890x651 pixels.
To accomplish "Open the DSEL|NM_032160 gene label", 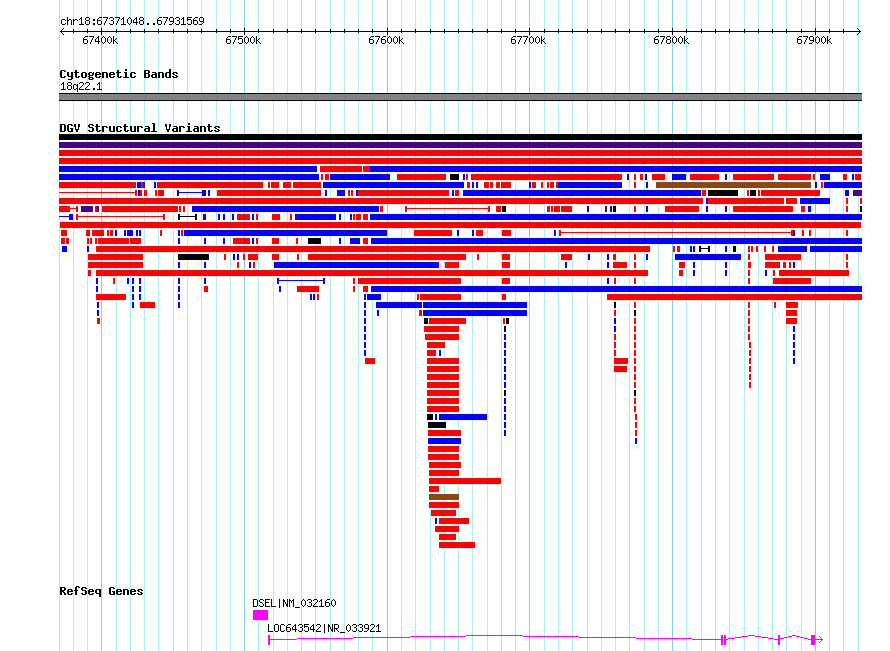I will pos(294,603).
